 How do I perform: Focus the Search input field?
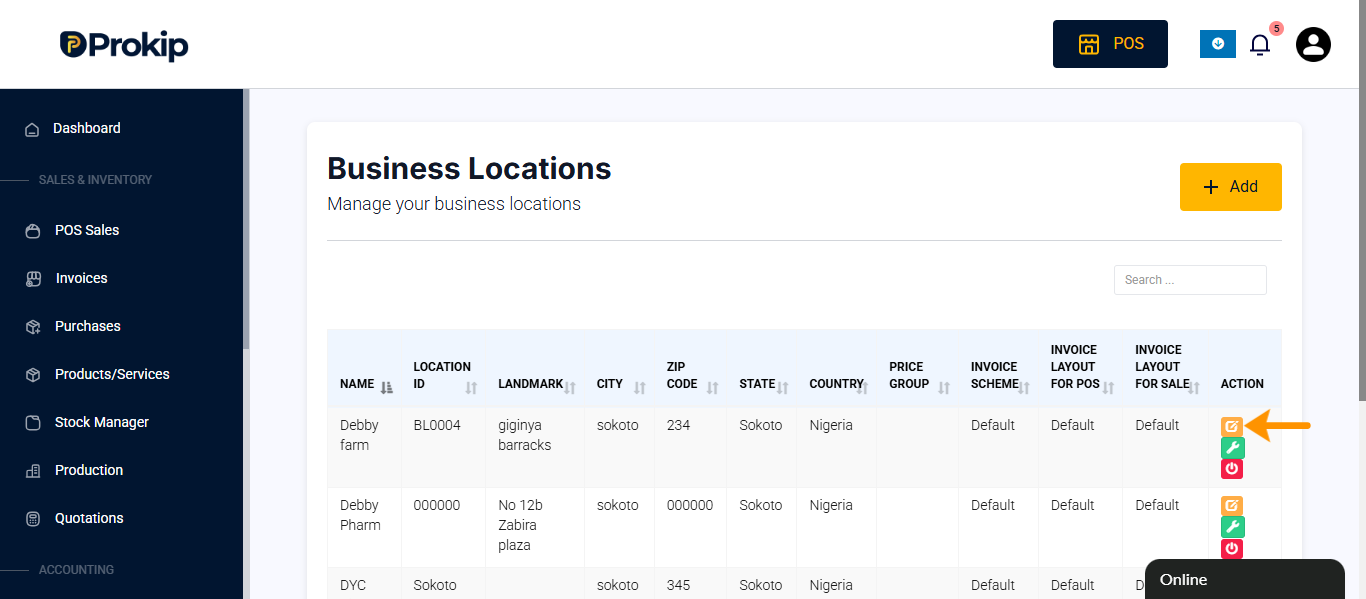tap(1190, 280)
